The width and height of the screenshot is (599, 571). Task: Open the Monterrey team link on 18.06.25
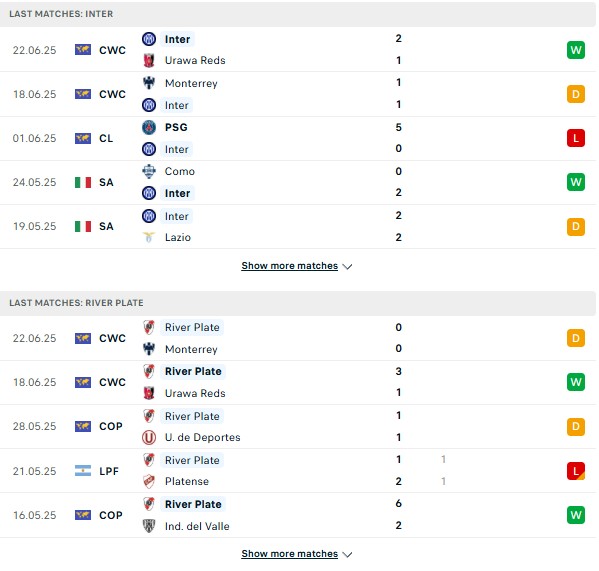click(191, 83)
